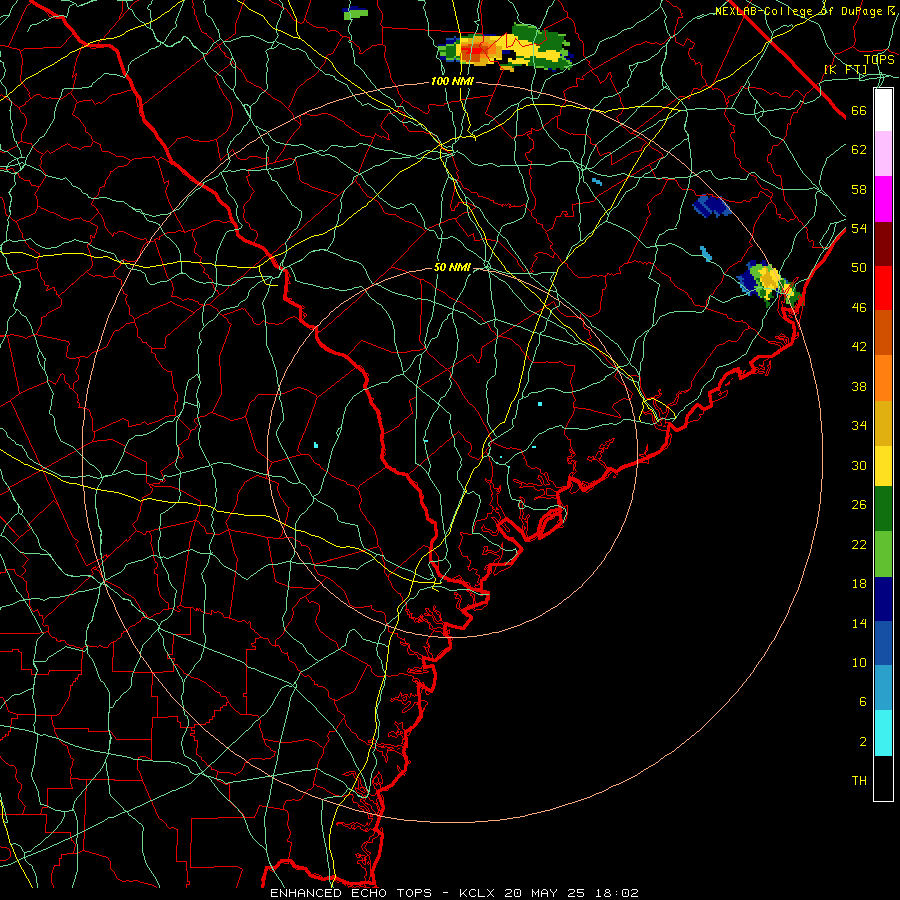This screenshot has height=900, width=900.
Task: Click the legend value "54"
Action: coord(859,228)
